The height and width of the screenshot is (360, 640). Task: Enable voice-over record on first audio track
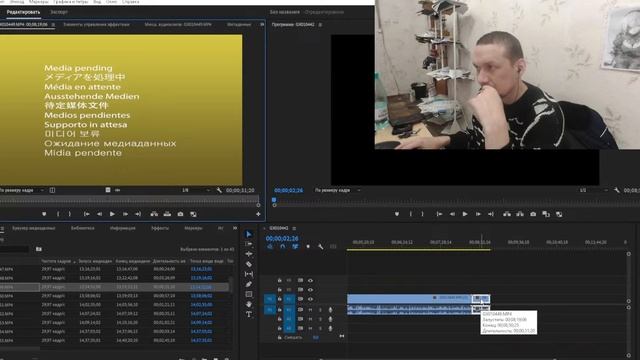point(330,310)
